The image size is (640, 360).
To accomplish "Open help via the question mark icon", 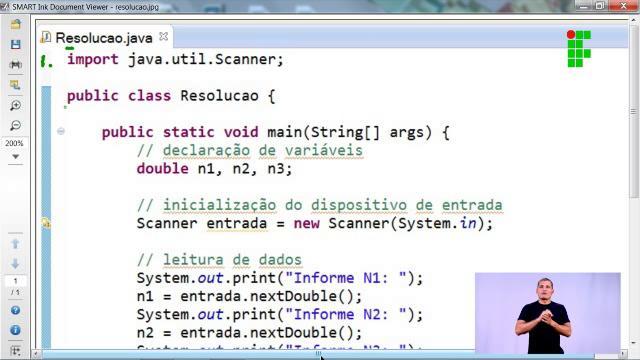I will [16, 310].
